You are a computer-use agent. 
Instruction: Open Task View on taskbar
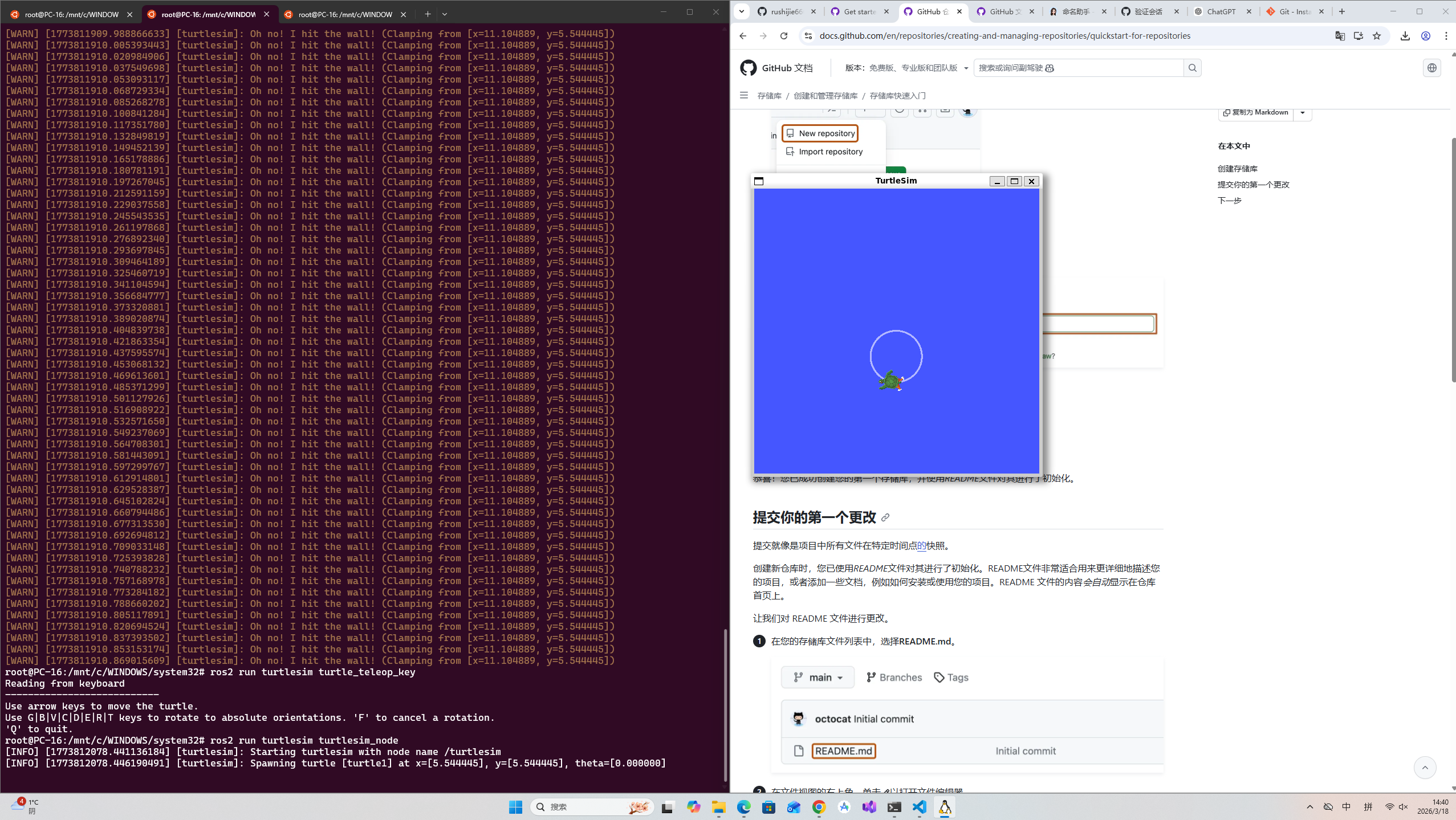(x=667, y=807)
